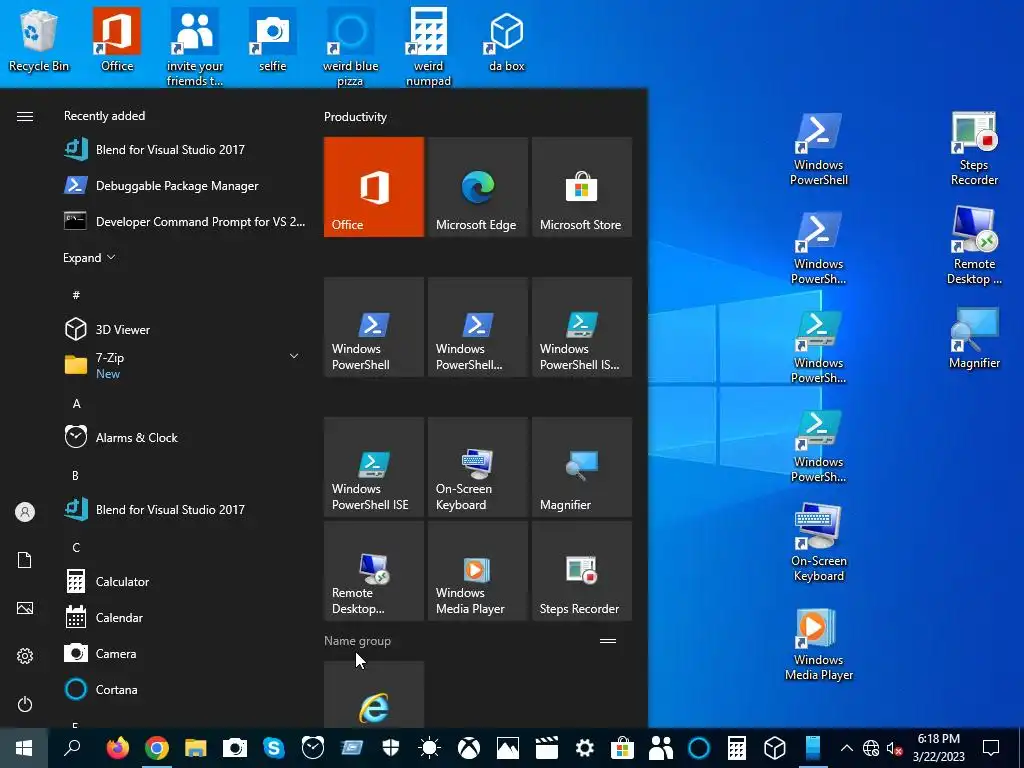Image resolution: width=1024 pixels, height=768 pixels.
Task: Open the user account button
Action: tap(25, 512)
